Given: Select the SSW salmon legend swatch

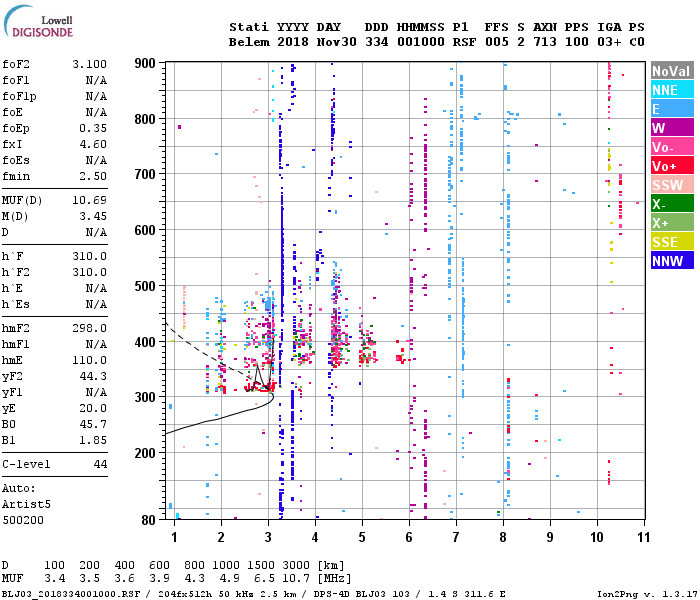Looking at the screenshot, I should [x=672, y=185].
